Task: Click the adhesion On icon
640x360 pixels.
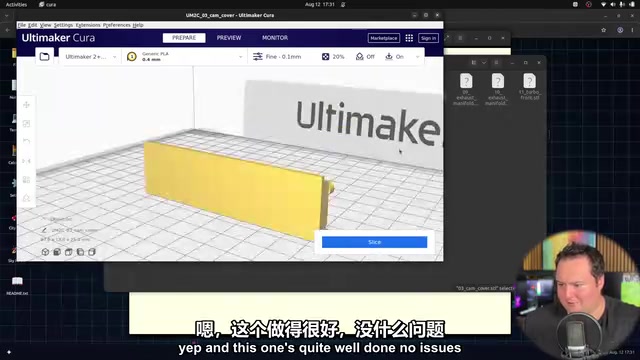Action: point(389,57)
